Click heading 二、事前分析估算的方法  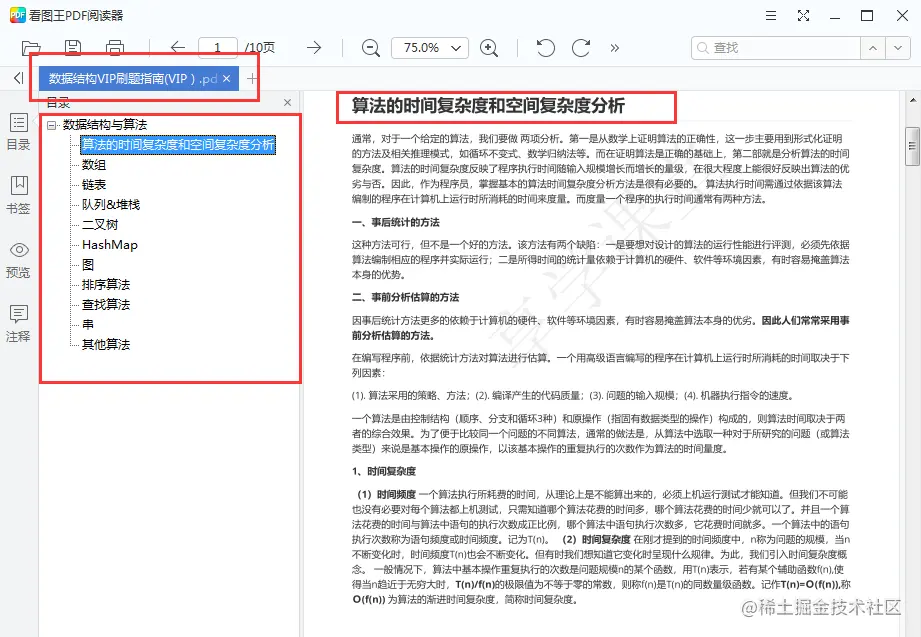click(x=405, y=297)
